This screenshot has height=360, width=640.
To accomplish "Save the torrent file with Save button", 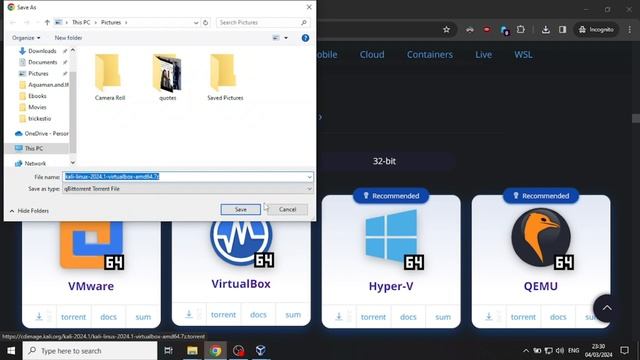I will click(x=240, y=209).
